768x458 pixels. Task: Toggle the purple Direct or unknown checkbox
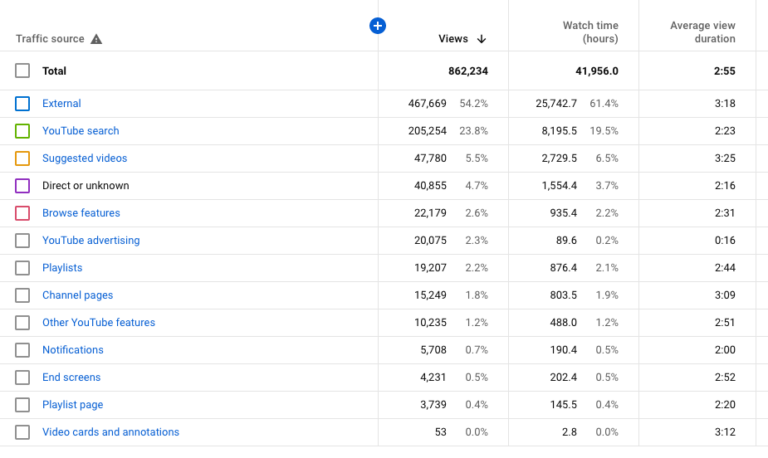pyautogui.click(x=22, y=186)
